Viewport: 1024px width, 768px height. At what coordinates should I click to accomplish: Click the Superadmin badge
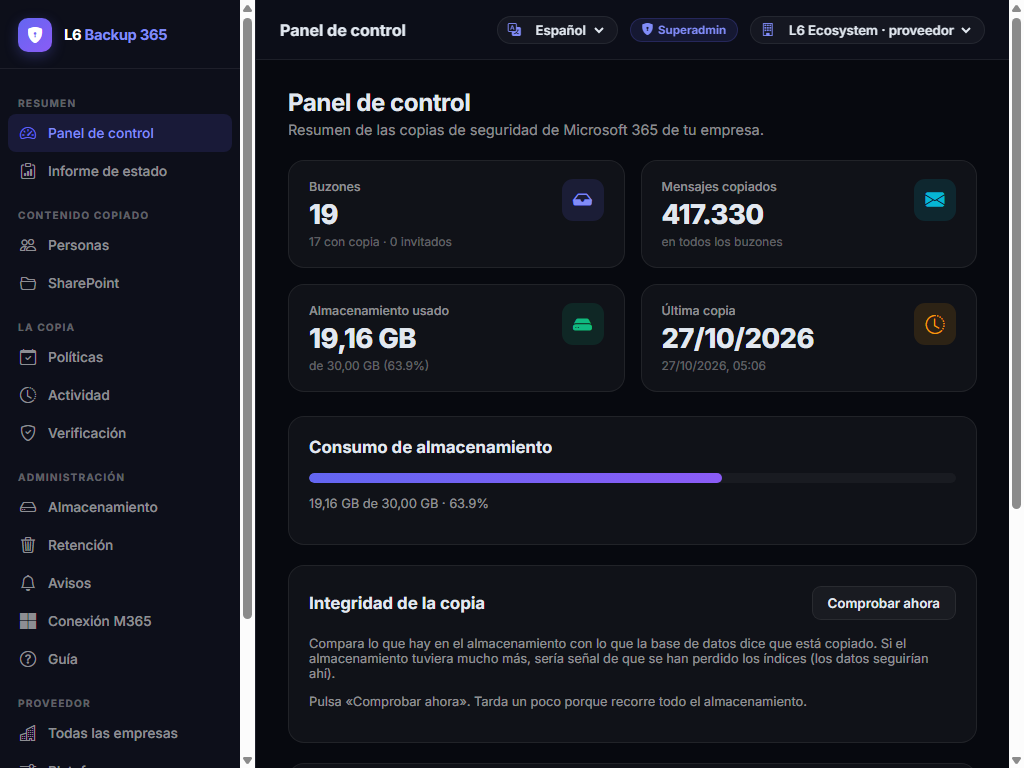684,30
